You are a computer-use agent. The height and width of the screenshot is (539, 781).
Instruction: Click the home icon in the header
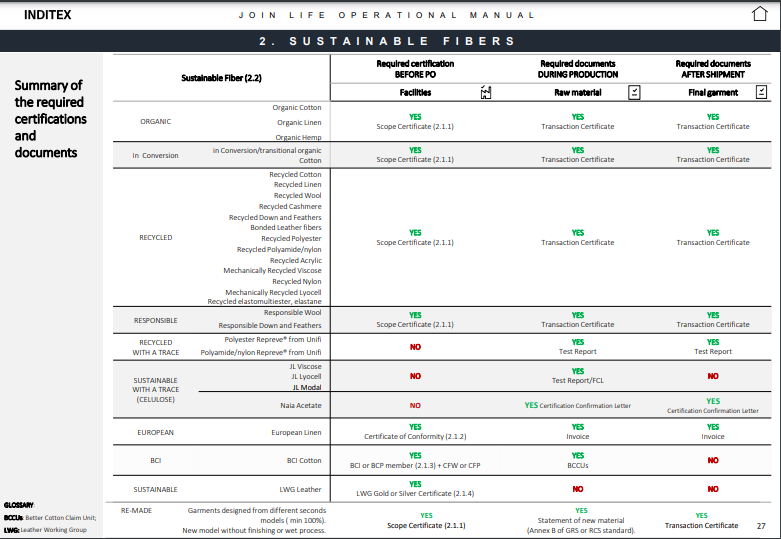(x=759, y=15)
